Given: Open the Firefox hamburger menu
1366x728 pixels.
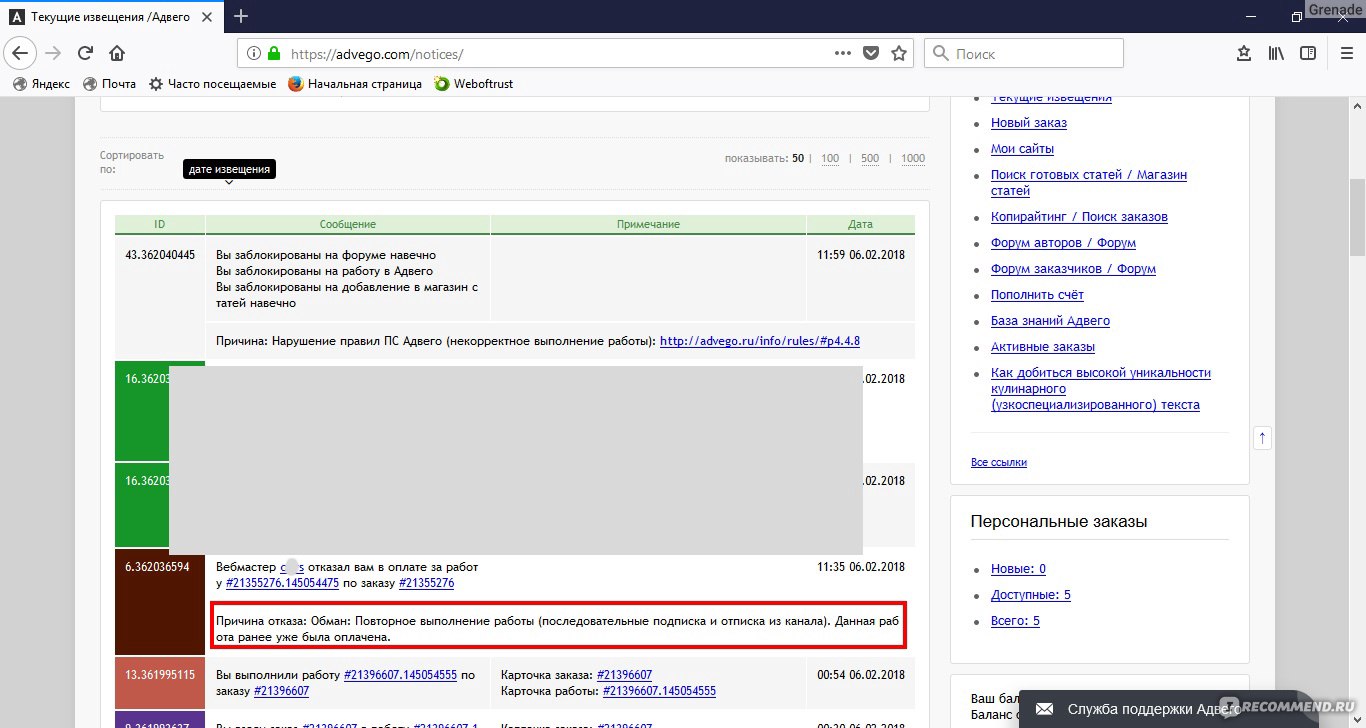Looking at the screenshot, I should (1346, 53).
